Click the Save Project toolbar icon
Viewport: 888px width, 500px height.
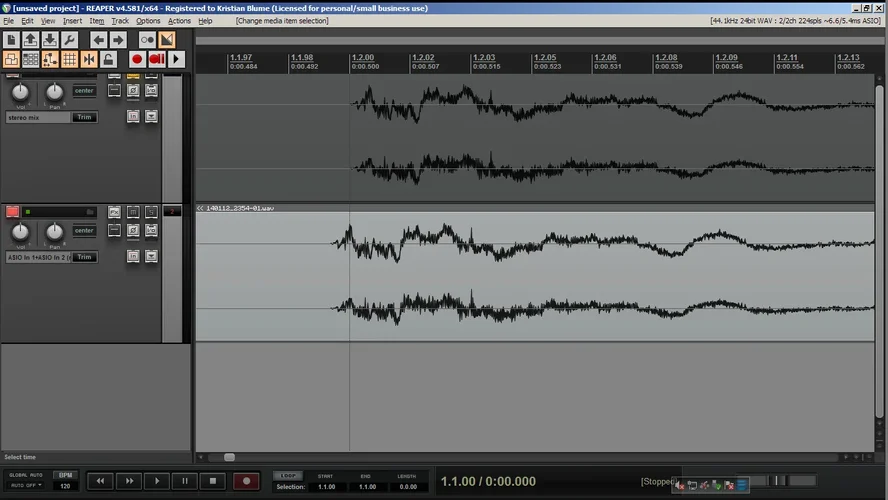(x=50, y=40)
